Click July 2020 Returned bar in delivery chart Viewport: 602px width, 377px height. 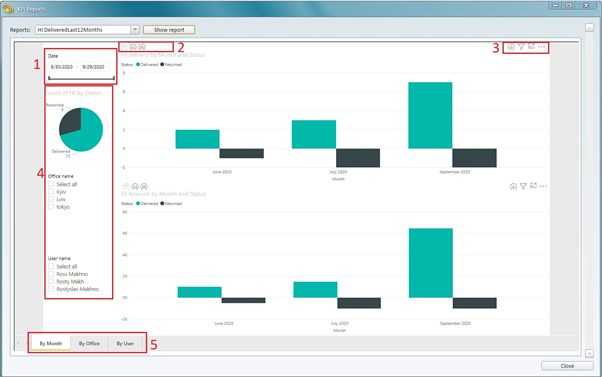(358, 158)
